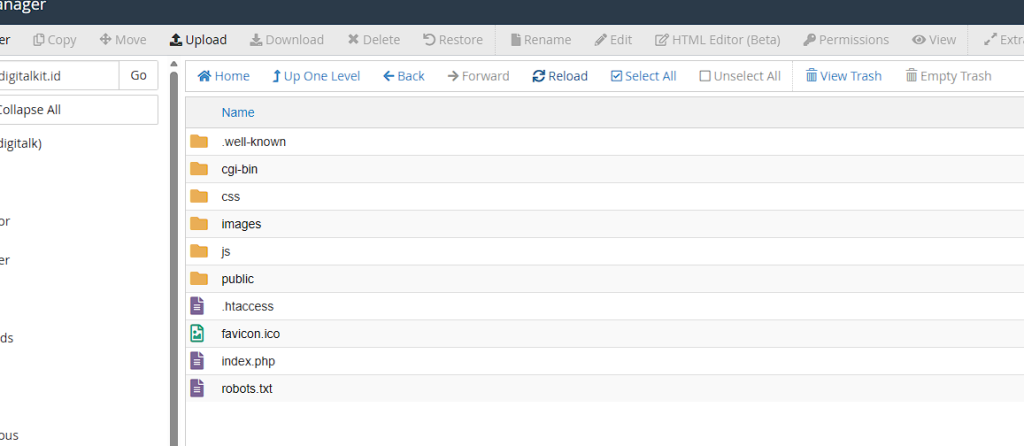1024x446 pixels.
Task: Select the public folder
Action: [x=238, y=279]
